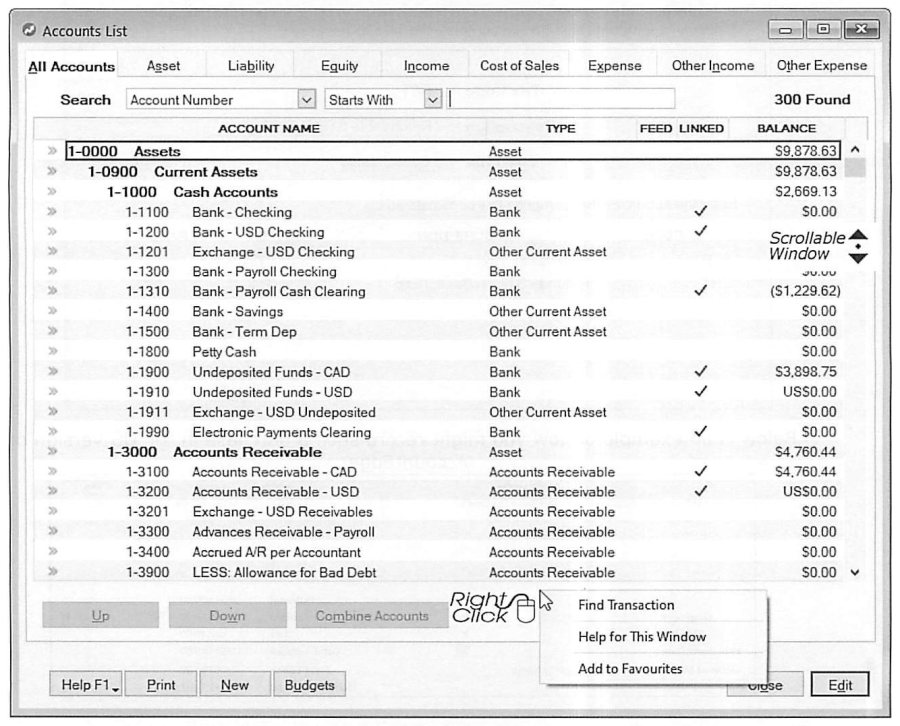Open detail arrow for Electronic Payments Clearing
This screenshot has height=726, width=900.
(x=52, y=431)
